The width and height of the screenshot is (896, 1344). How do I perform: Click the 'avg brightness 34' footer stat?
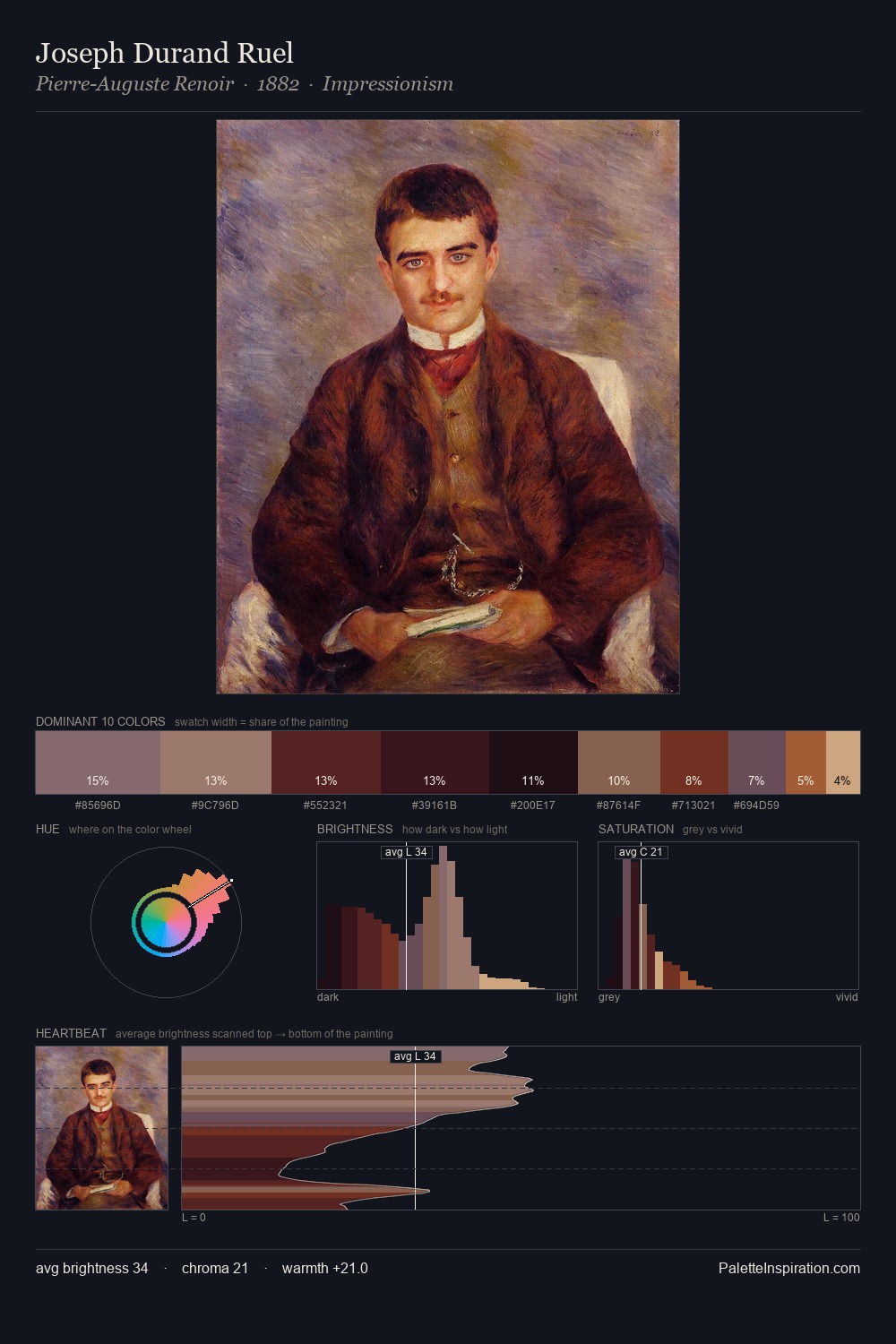point(92,1268)
